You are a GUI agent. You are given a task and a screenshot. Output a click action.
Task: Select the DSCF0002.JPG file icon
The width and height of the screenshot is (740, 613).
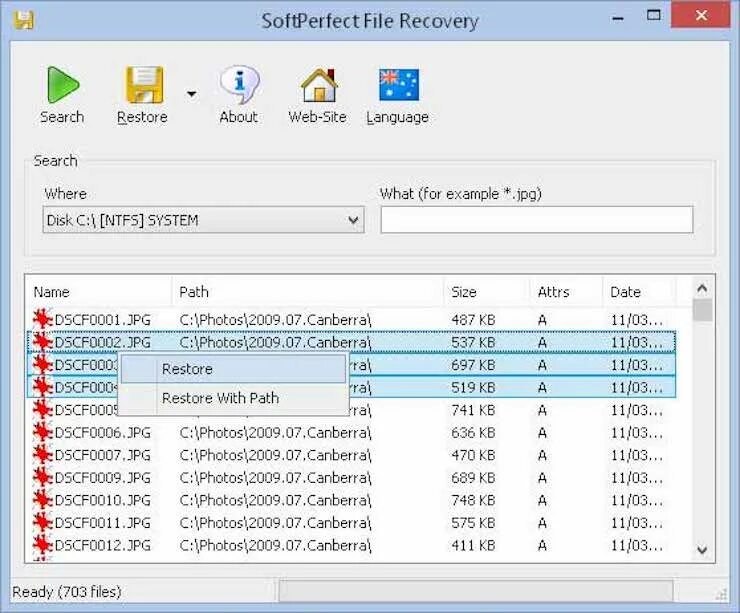pos(42,342)
